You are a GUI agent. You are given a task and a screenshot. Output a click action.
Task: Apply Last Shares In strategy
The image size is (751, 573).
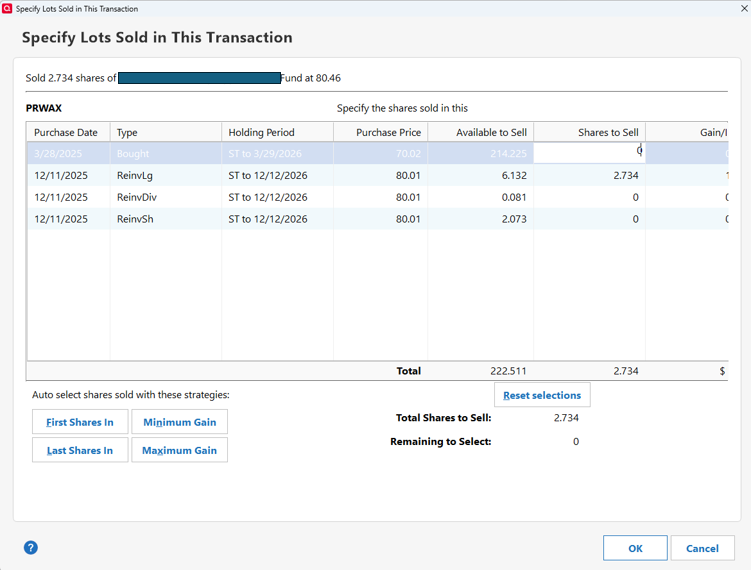(80, 450)
